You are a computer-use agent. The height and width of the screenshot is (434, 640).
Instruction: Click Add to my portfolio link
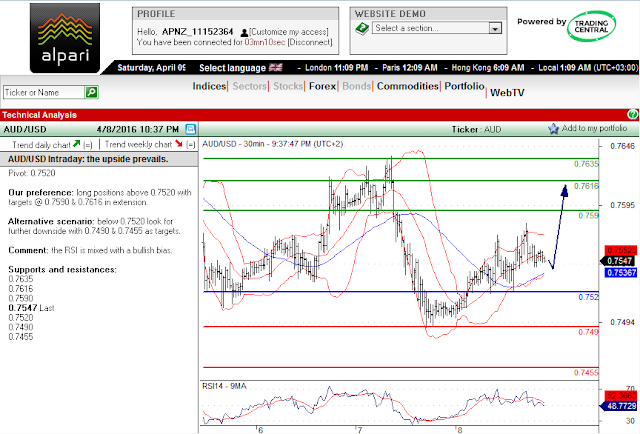[594, 128]
